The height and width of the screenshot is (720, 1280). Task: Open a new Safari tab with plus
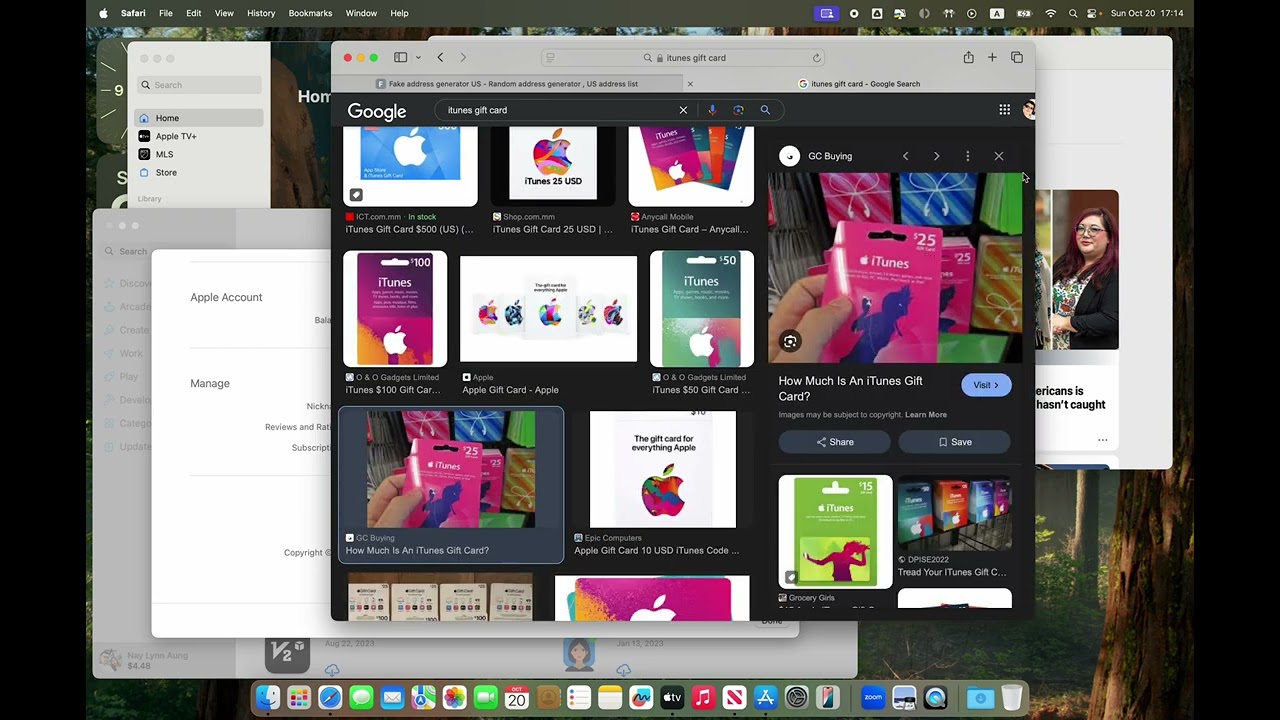(x=992, y=58)
